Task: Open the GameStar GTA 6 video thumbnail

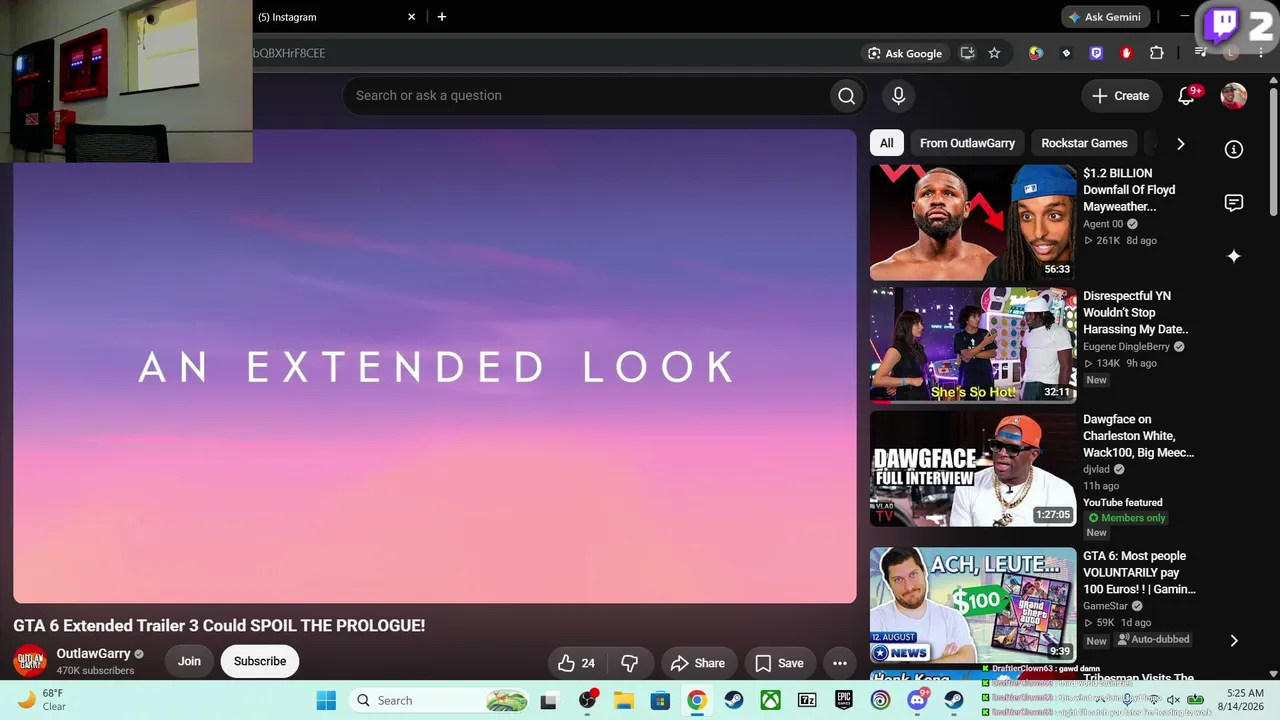Action: 973,605
